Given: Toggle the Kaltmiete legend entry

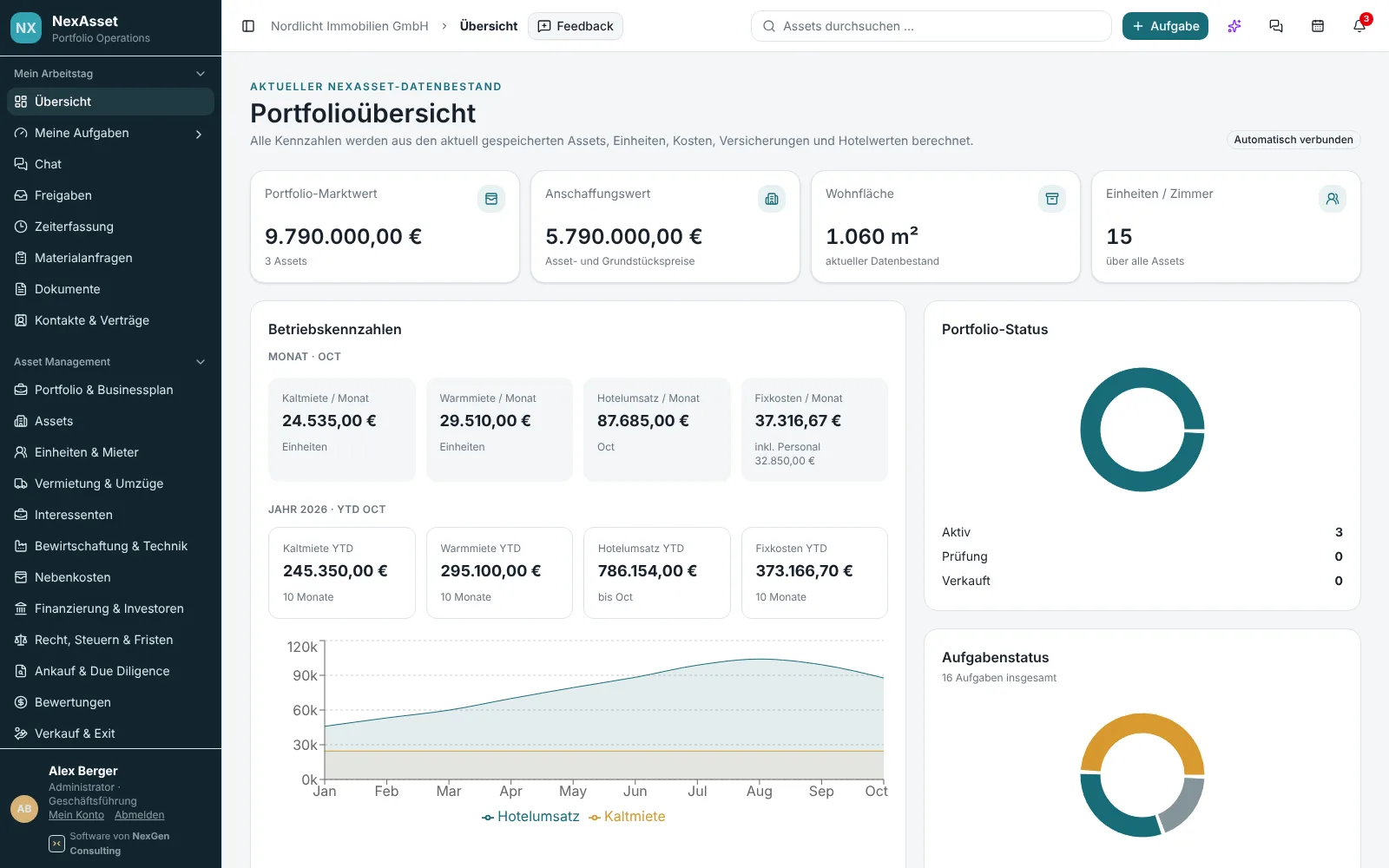Looking at the screenshot, I should tap(627, 817).
